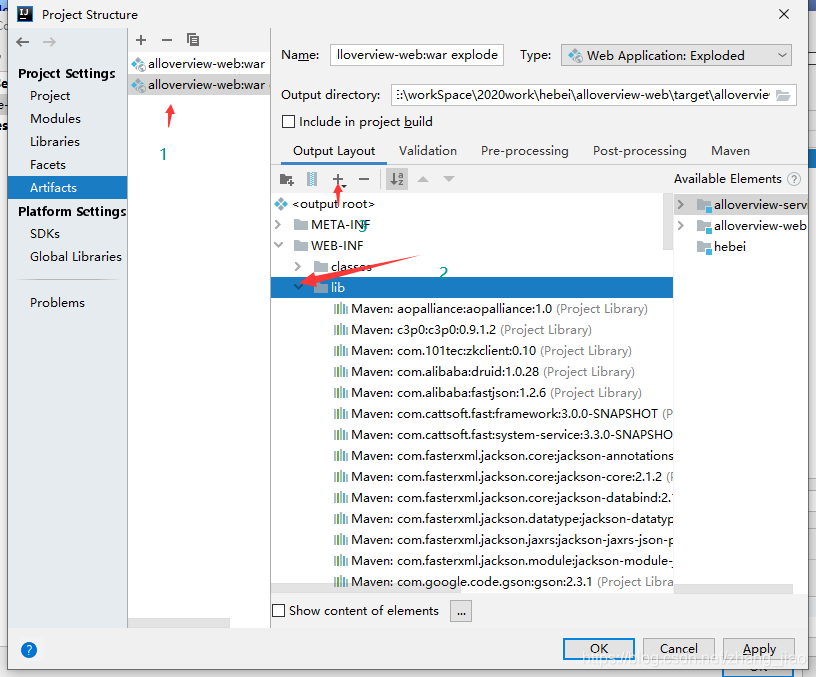Create a new directory in the output layout

[x=287, y=177]
